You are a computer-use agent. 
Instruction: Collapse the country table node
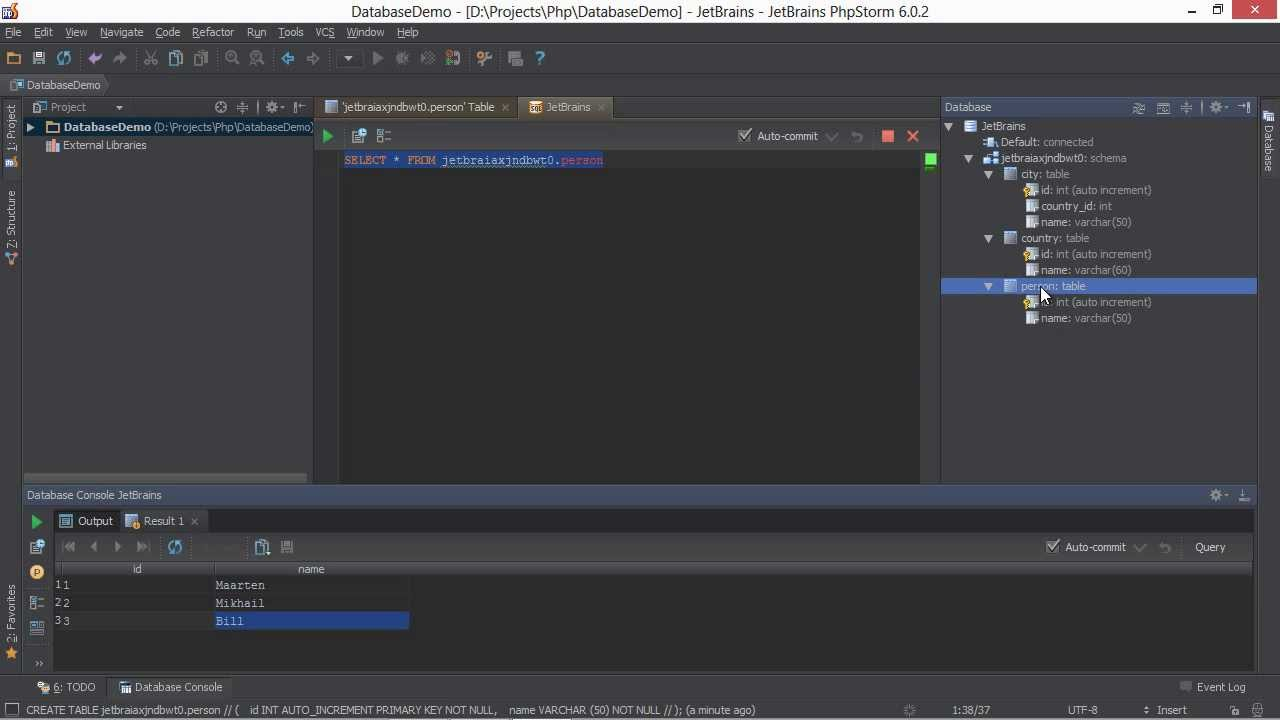coord(988,238)
